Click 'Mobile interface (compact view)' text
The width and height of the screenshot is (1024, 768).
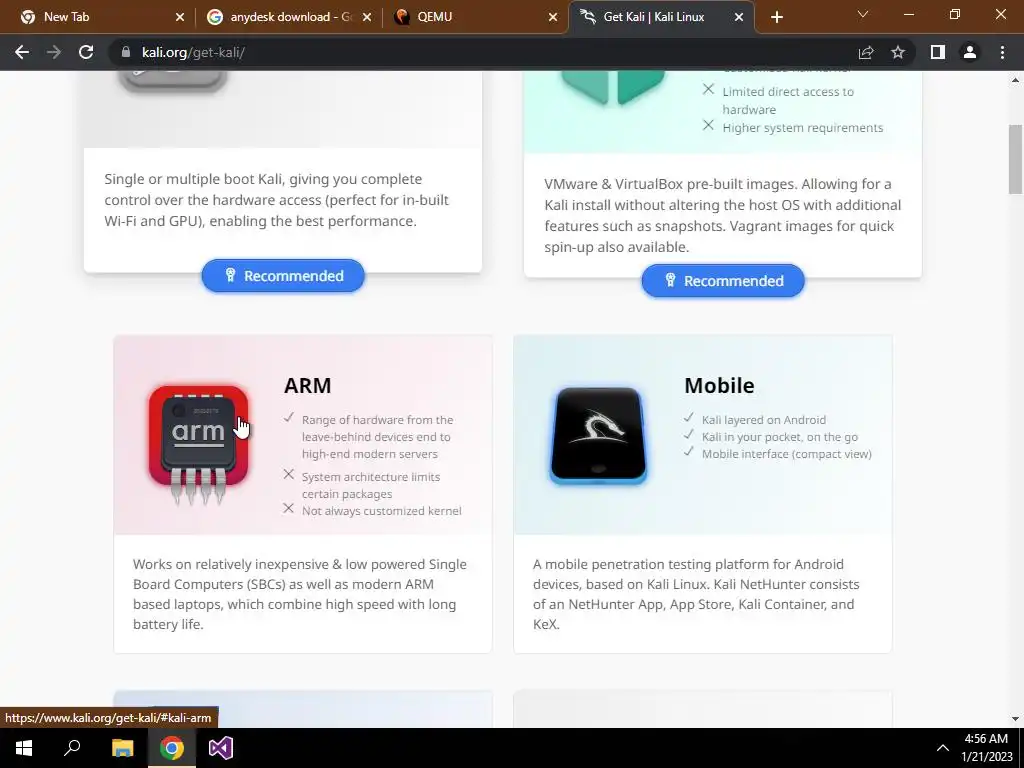click(x=787, y=454)
